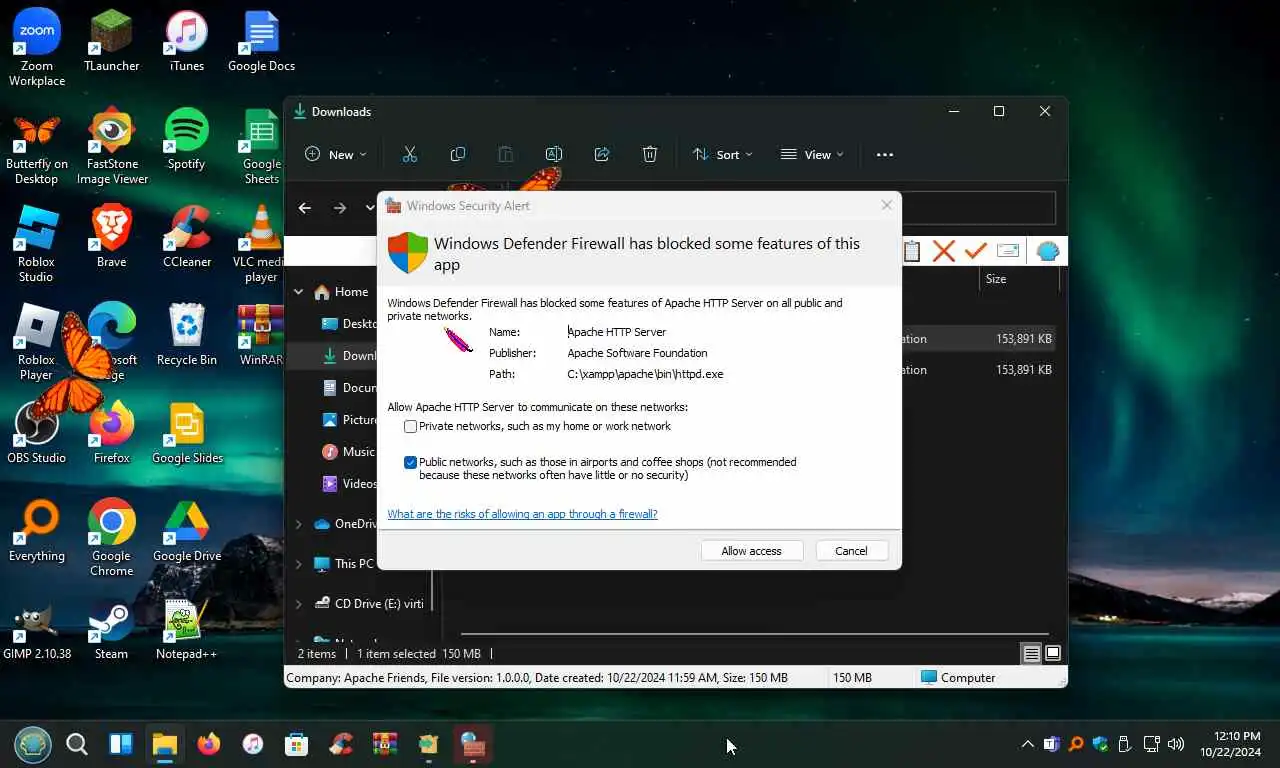Open Spotify desktop shortcut
The width and height of the screenshot is (1280, 768).
(x=186, y=138)
